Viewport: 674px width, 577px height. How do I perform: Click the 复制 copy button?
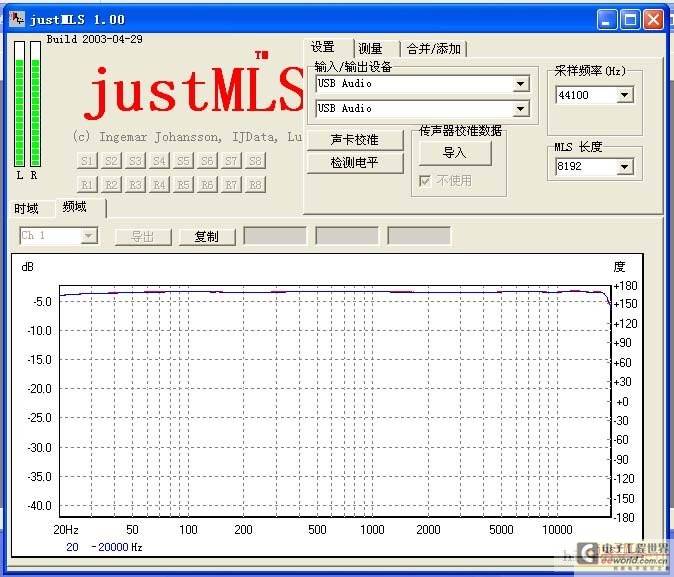207,236
